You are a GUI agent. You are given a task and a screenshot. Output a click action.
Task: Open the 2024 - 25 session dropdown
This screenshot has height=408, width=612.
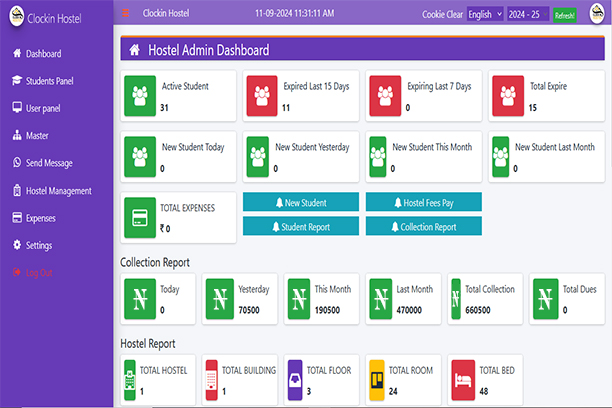click(x=528, y=14)
